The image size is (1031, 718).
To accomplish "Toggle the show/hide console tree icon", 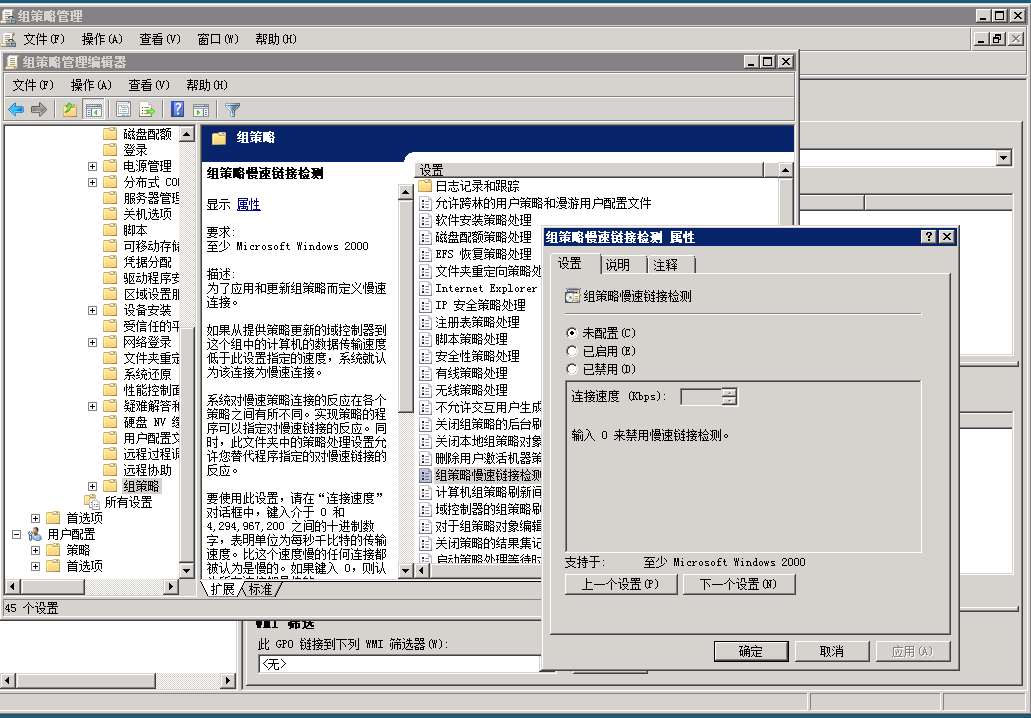I will pyautogui.click(x=93, y=109).
